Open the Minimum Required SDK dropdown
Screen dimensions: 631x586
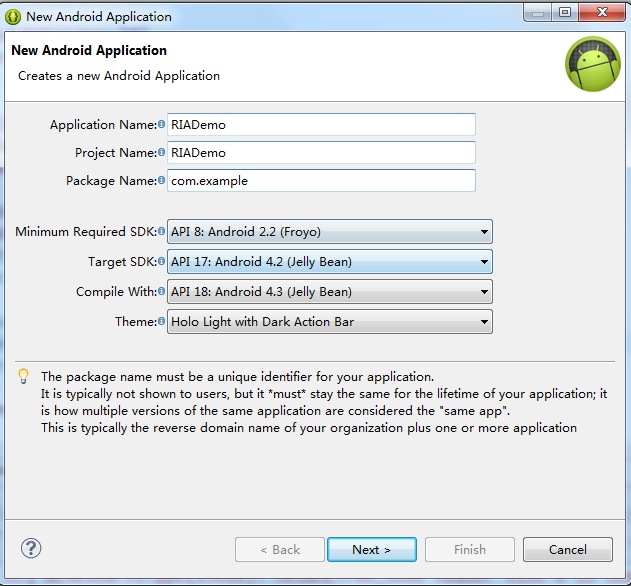point(330,231)
